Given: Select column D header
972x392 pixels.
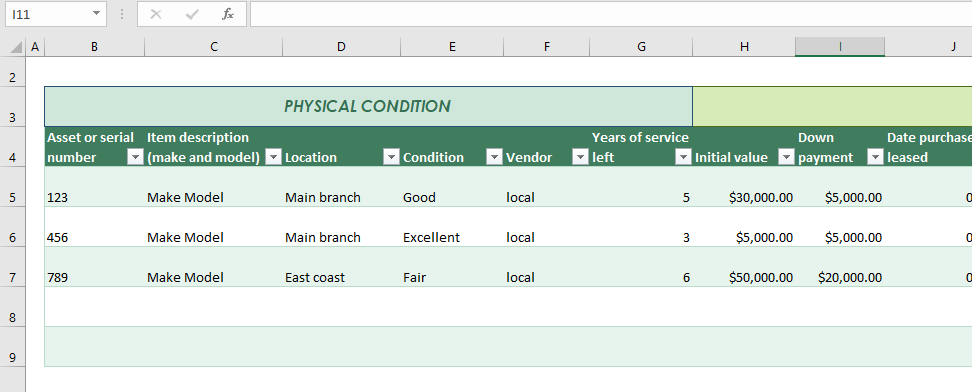Looking at the screenshot, I should 341,47.
